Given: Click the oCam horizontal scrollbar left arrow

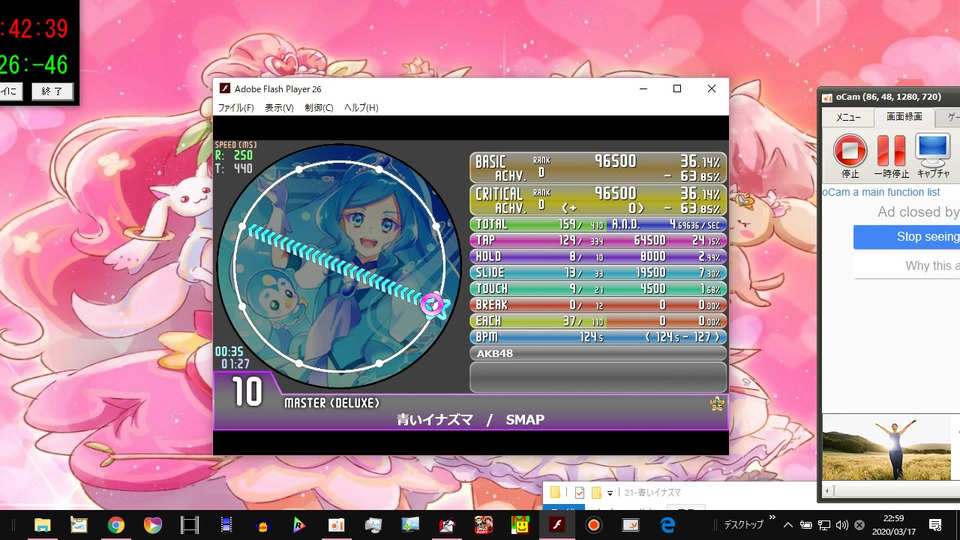Looking at the screenshot, I should [x=828, y=490].
